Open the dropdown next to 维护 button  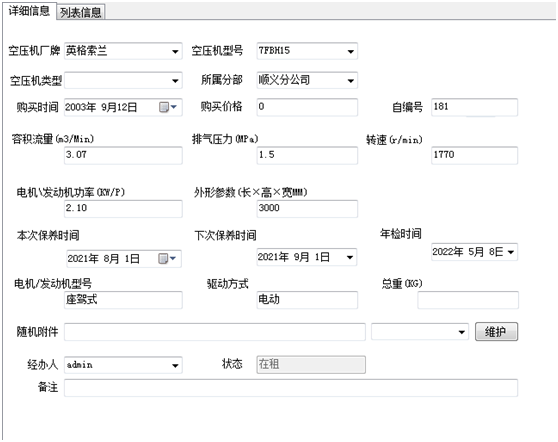(462, 332)
